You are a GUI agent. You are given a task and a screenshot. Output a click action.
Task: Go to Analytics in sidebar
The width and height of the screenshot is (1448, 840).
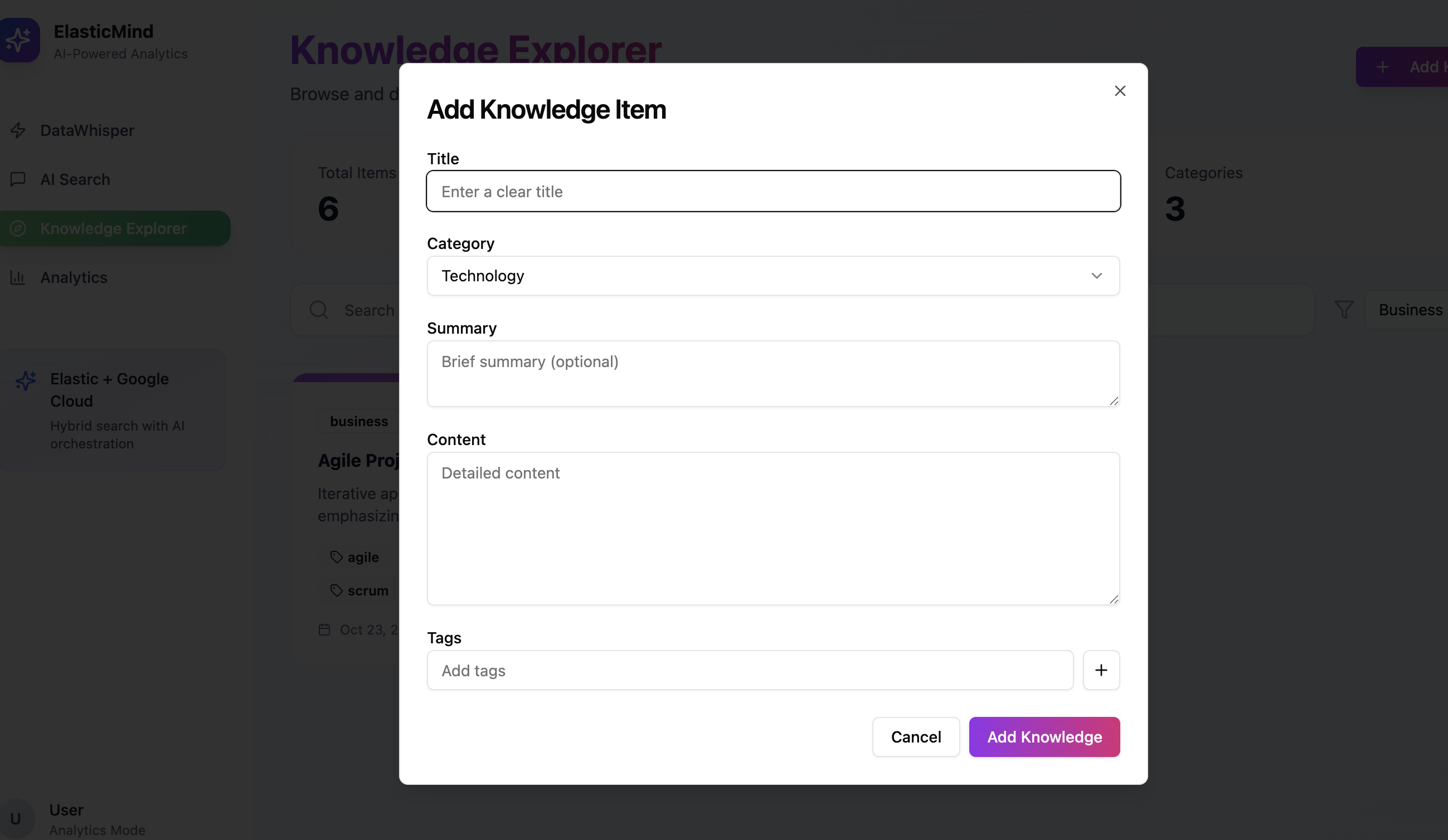pos(74,277)
